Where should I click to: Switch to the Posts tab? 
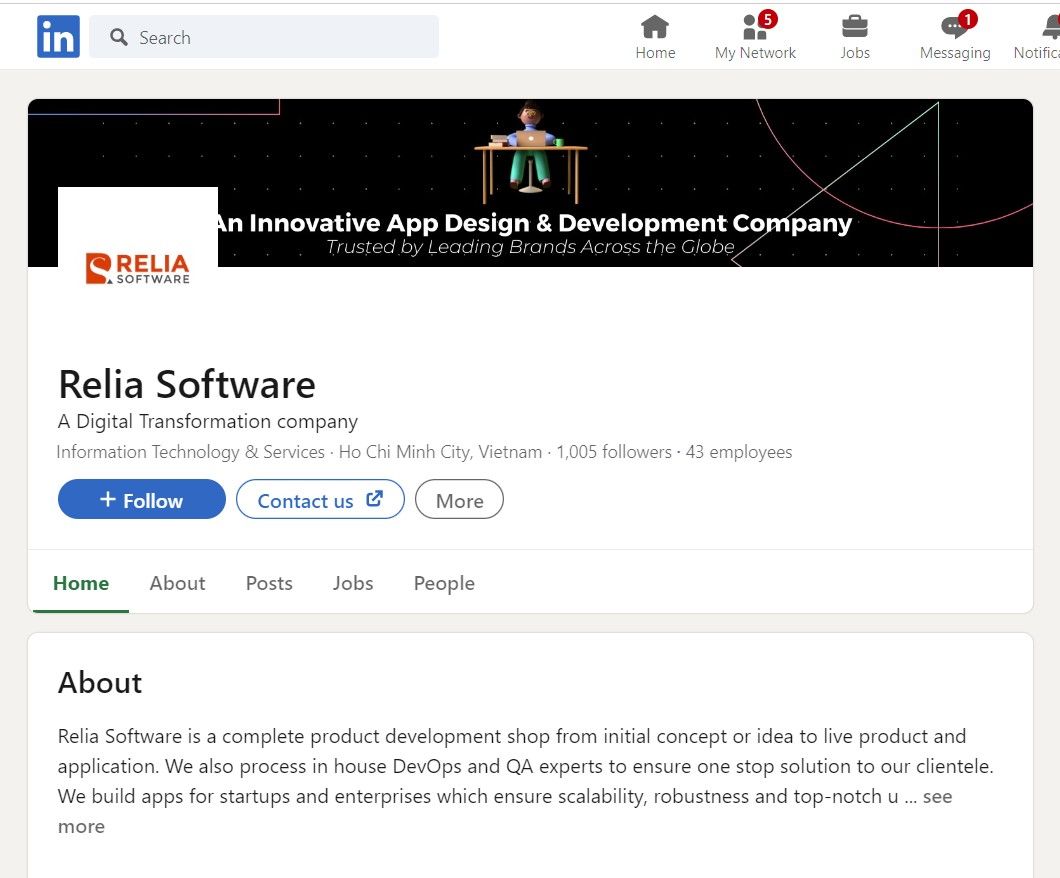pos(269,583)
